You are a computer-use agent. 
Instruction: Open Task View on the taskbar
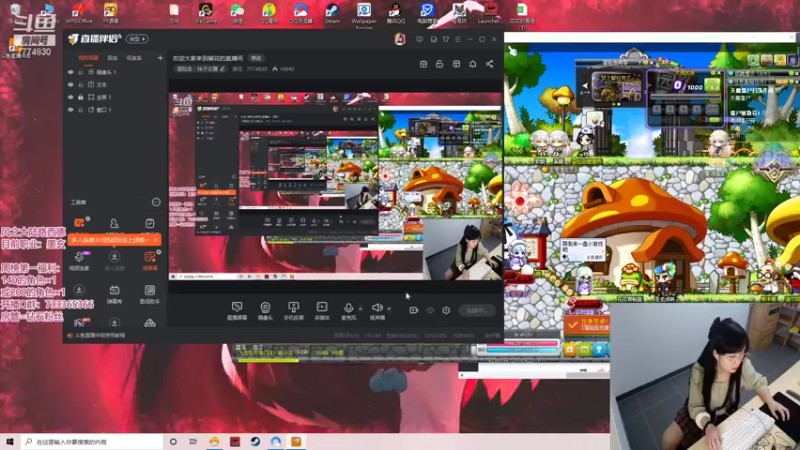click(193, 442)
